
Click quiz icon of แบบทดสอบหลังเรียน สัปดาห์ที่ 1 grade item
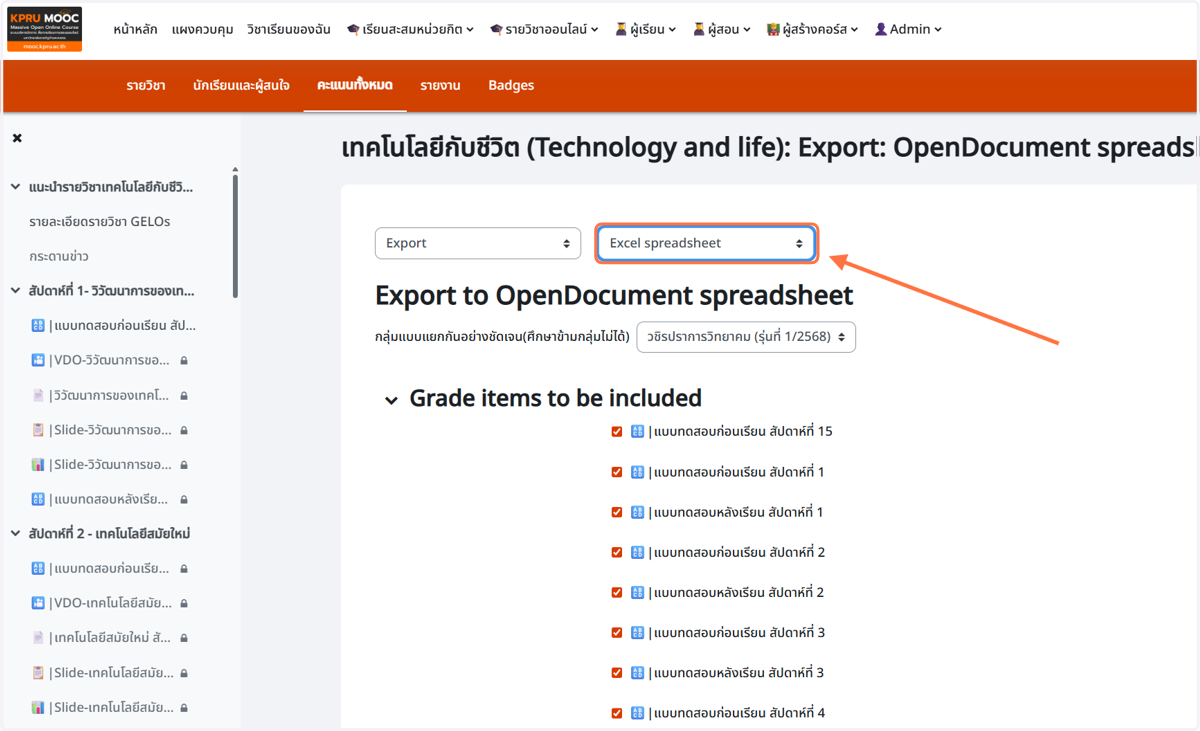coord(637,512)
